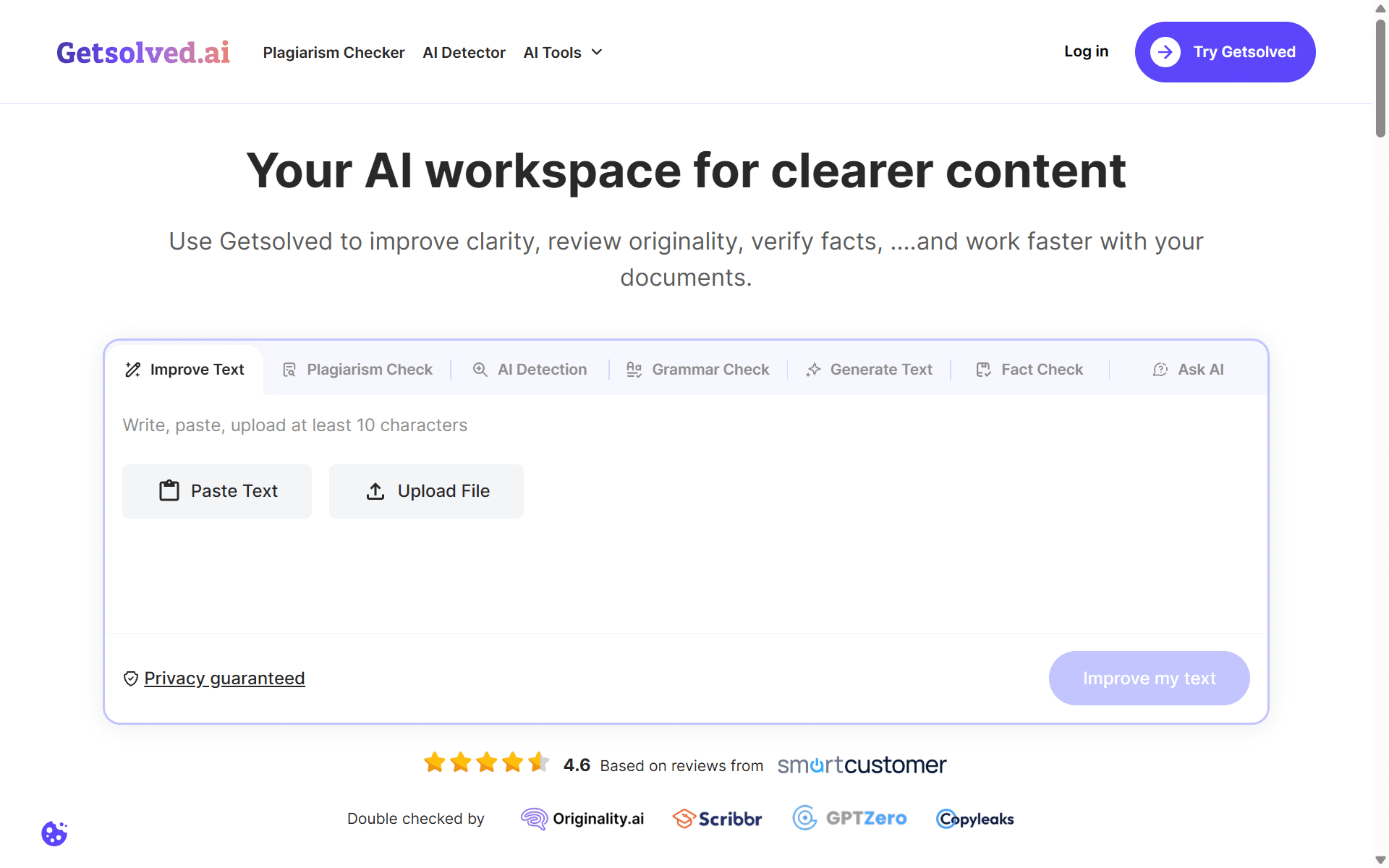The image size is (1389, 868).
Task: Click the 'Based on reviews from' text
Action: click(681, 766)
